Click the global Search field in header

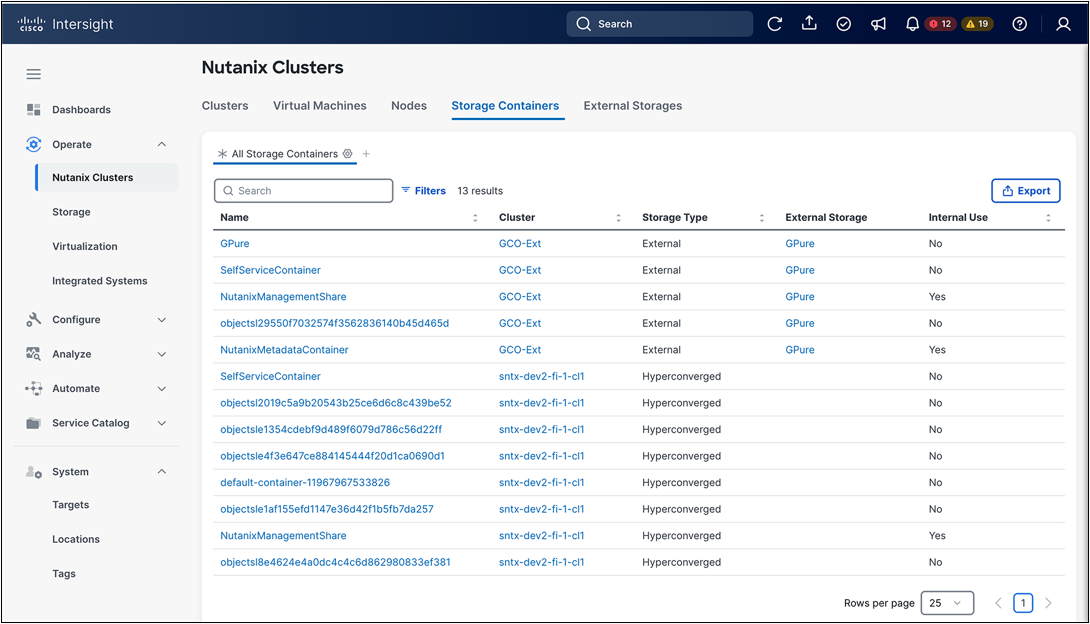click(x=660, y=24)
